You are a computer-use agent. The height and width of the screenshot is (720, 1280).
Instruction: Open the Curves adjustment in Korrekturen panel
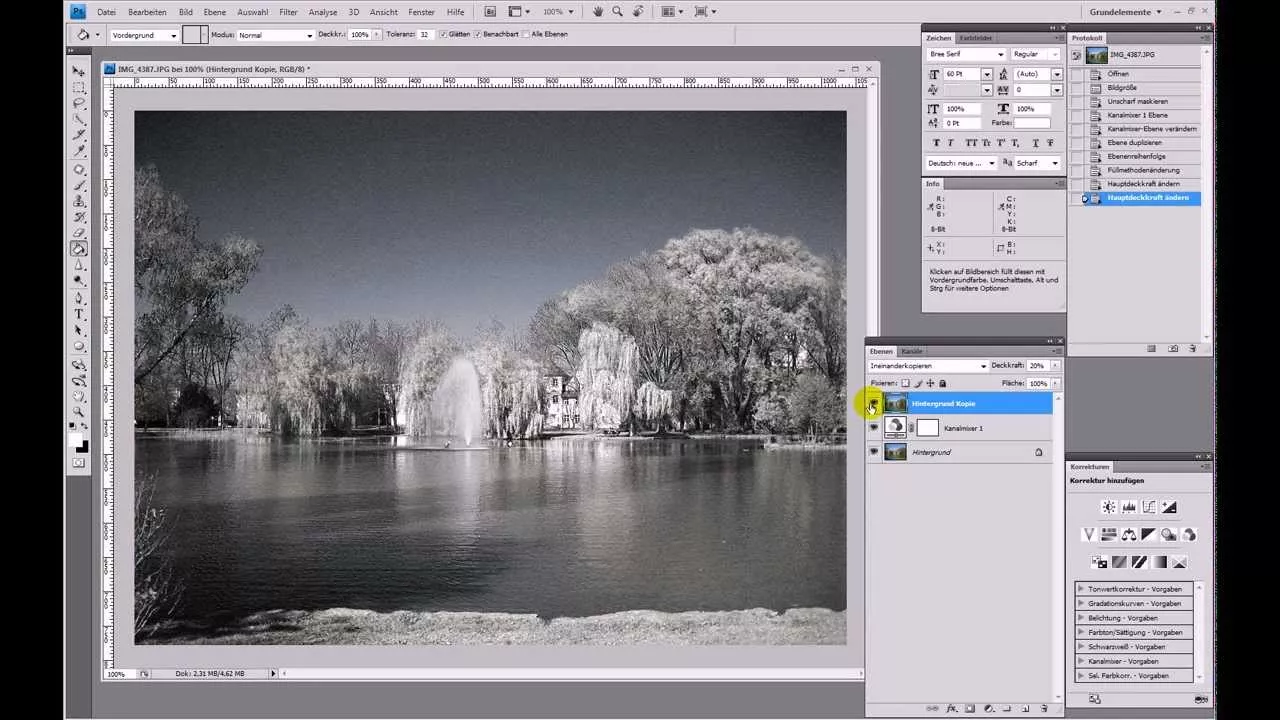click(1149, 507)
